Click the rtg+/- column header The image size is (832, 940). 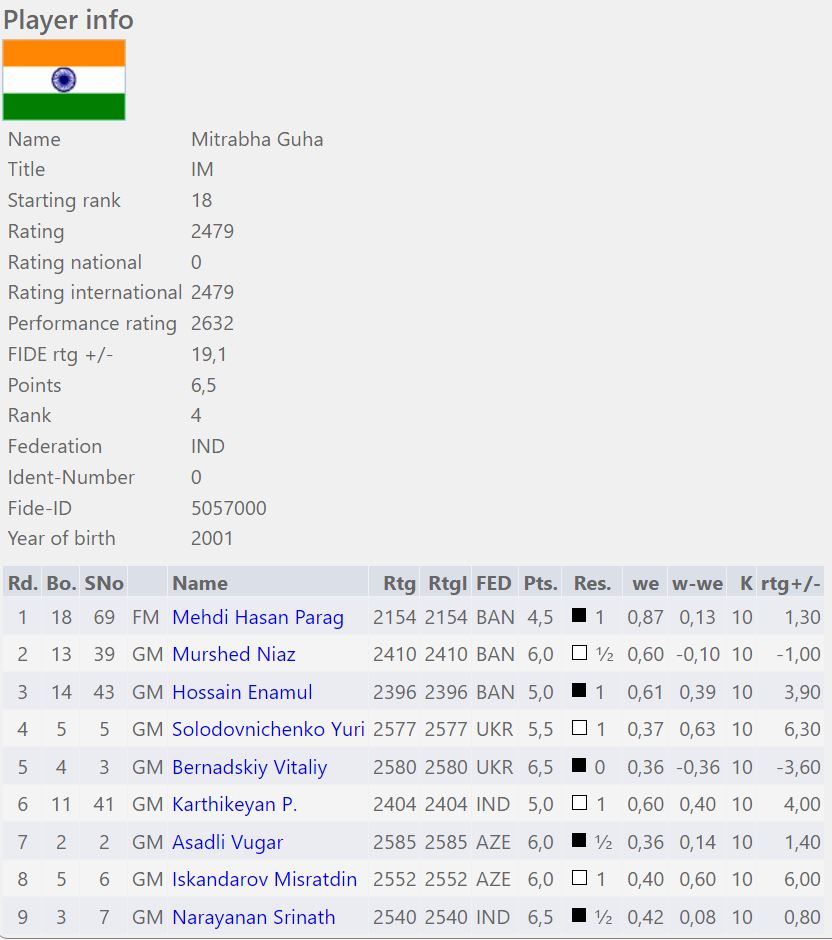[790, 583]
